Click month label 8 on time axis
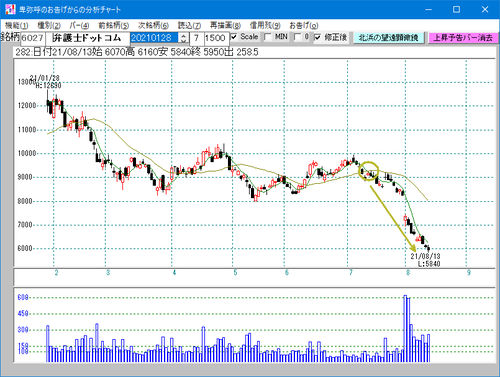 pyautogui.click(x=408, y=273)
